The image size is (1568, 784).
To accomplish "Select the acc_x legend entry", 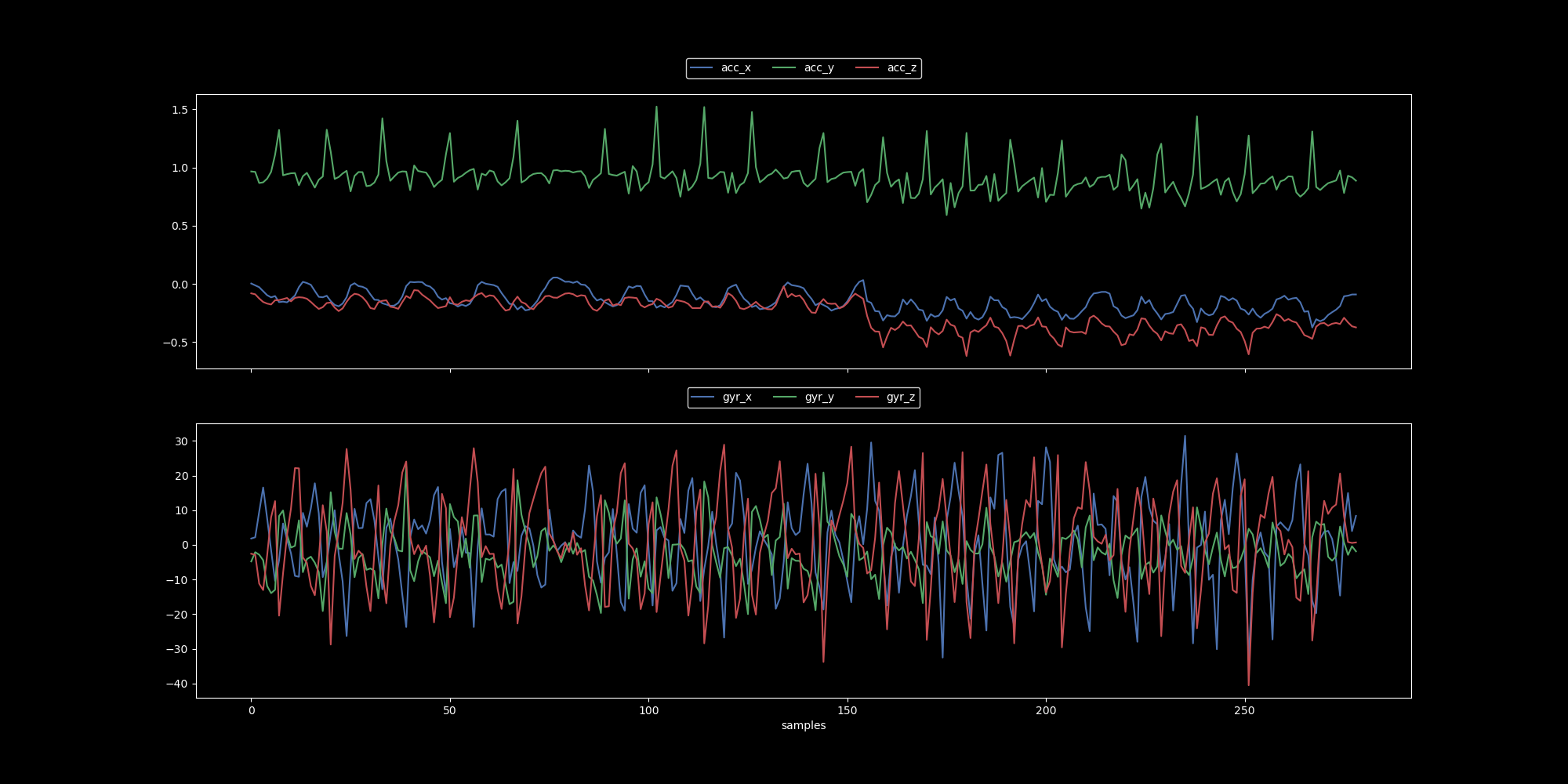I will (735, 68).
